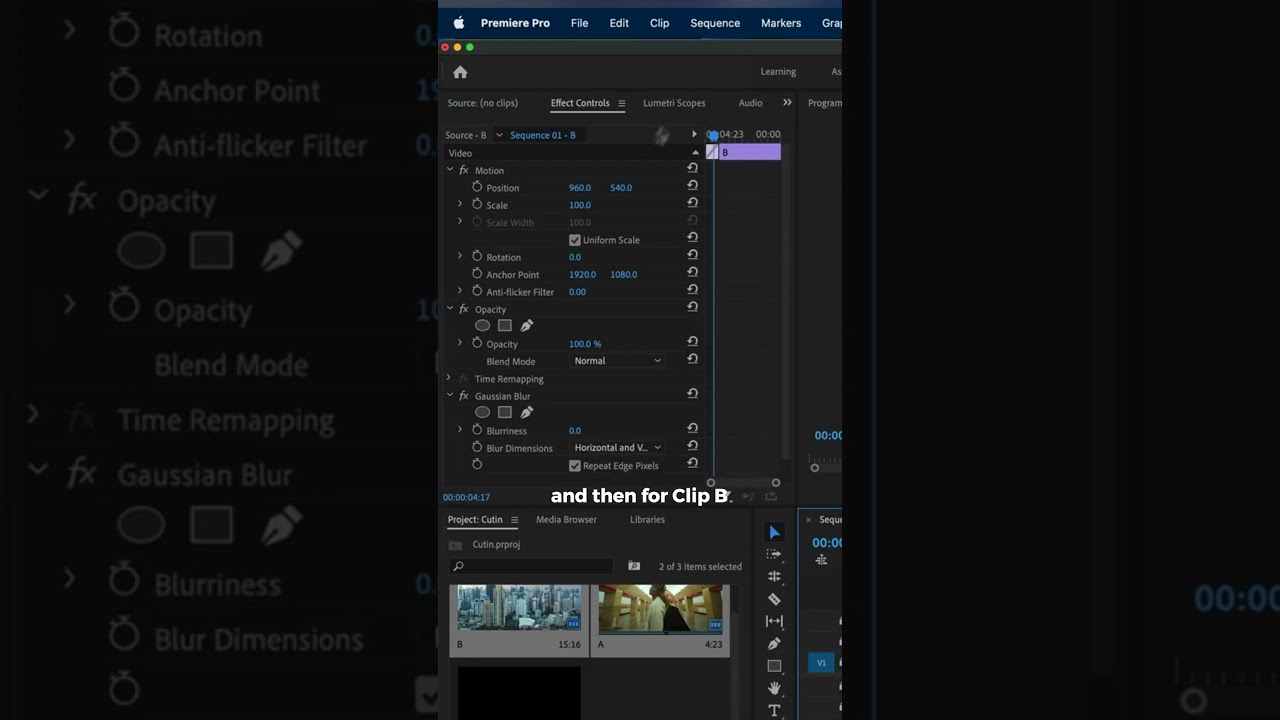
Task: Collapse the Gaussian Blur effect group
Action: point(450,396)
